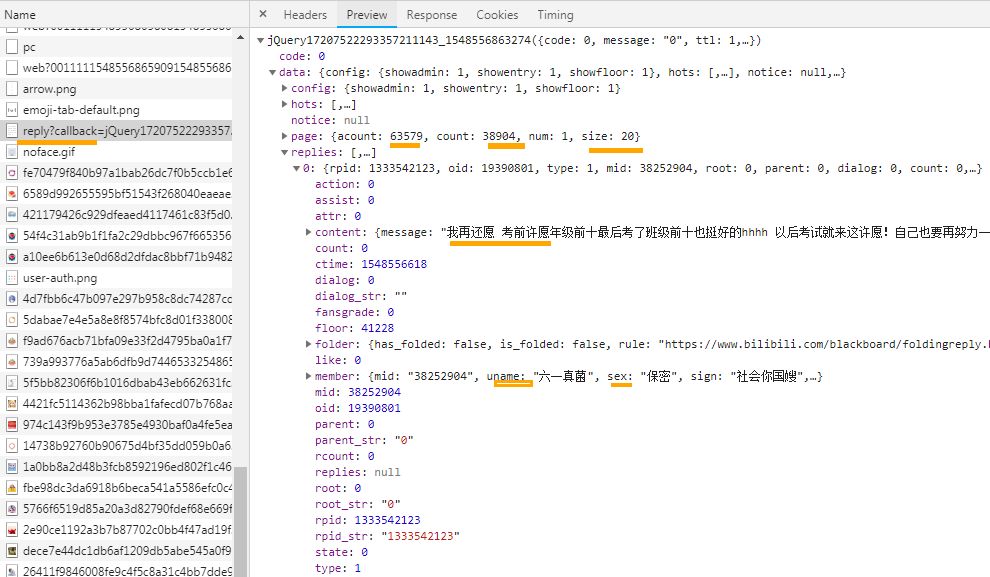Viewport: 990px width, 577px height.
Task: Select 4d7fbb6c47b097e297 image icon
Action: [11, 299]
